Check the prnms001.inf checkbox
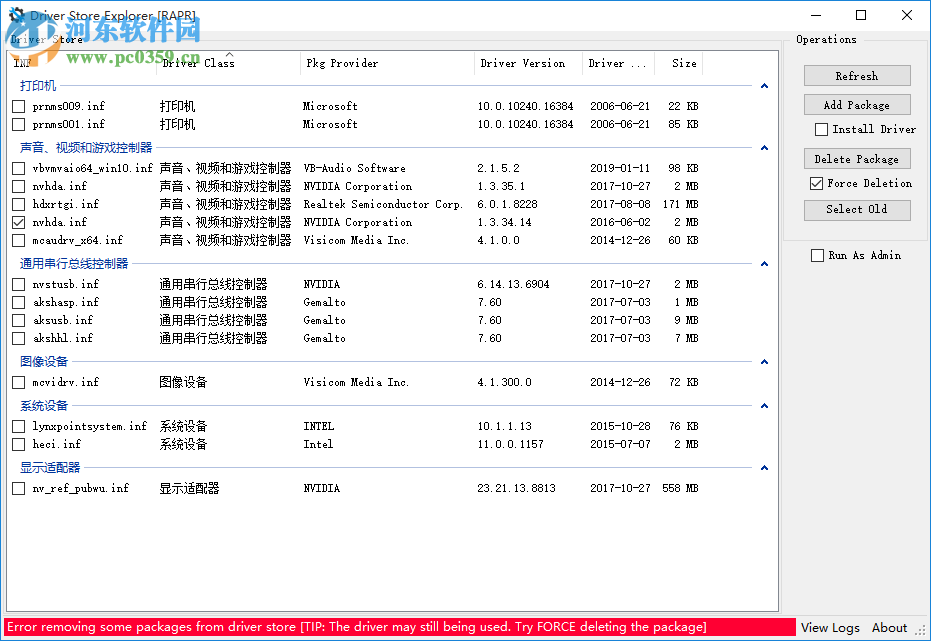 (x=18, y=124)
